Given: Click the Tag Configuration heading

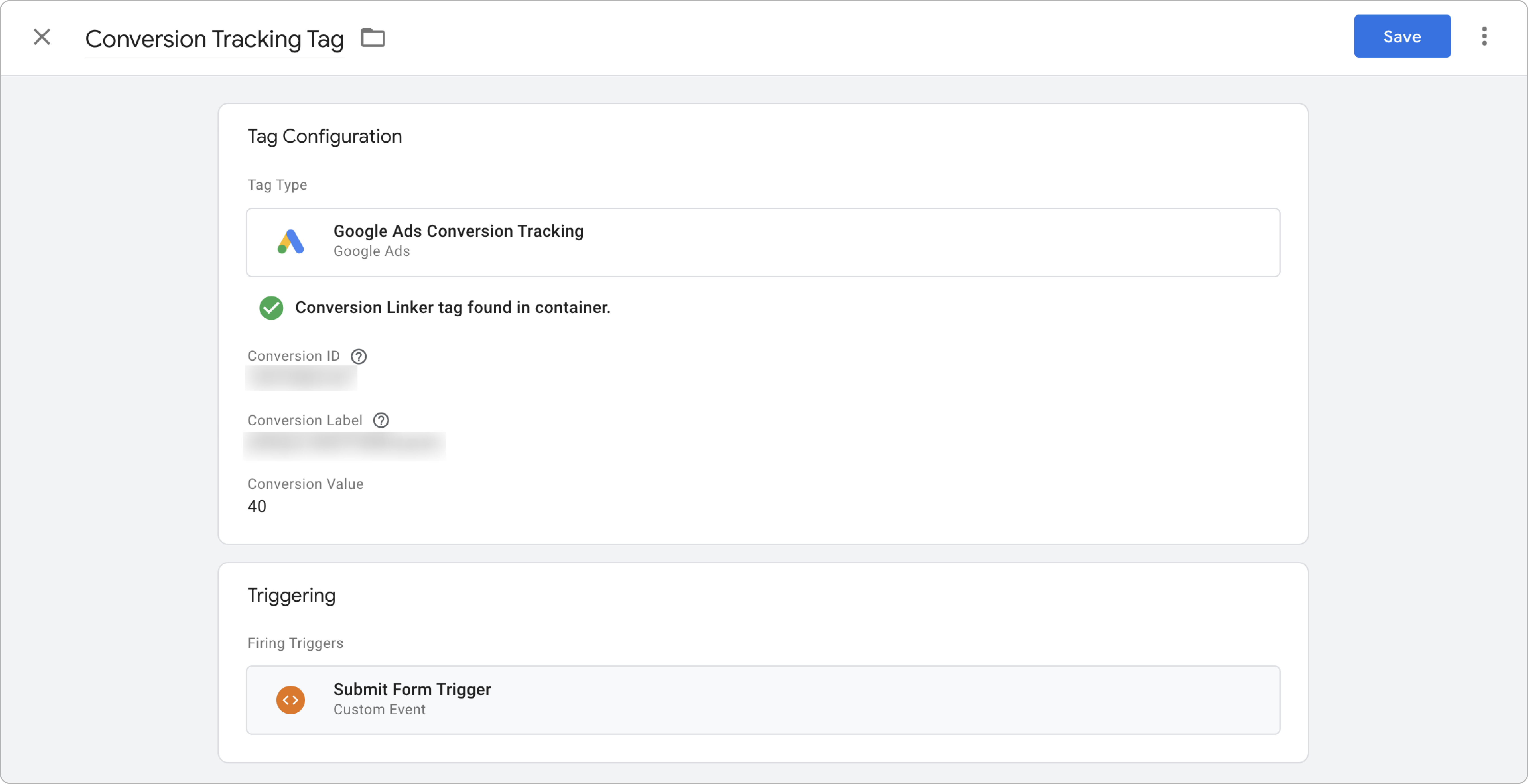Looking at the screenshot, I should click(x=324, y=136).
